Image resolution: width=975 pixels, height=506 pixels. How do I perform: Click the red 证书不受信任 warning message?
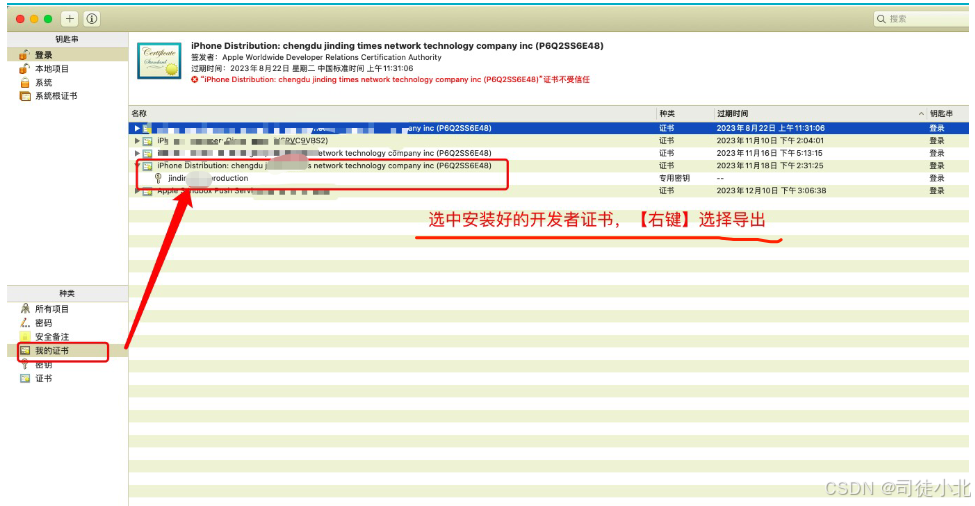[395, 80]
